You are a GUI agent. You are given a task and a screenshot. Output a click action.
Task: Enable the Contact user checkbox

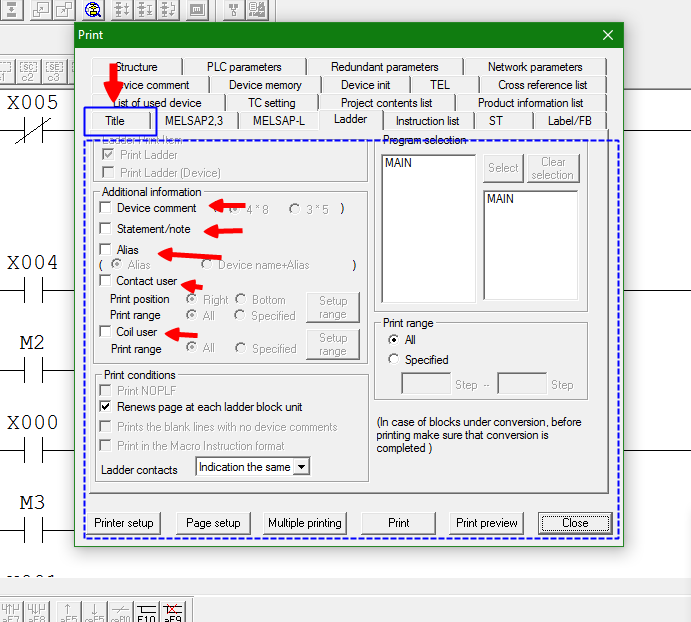coord(105,280)
